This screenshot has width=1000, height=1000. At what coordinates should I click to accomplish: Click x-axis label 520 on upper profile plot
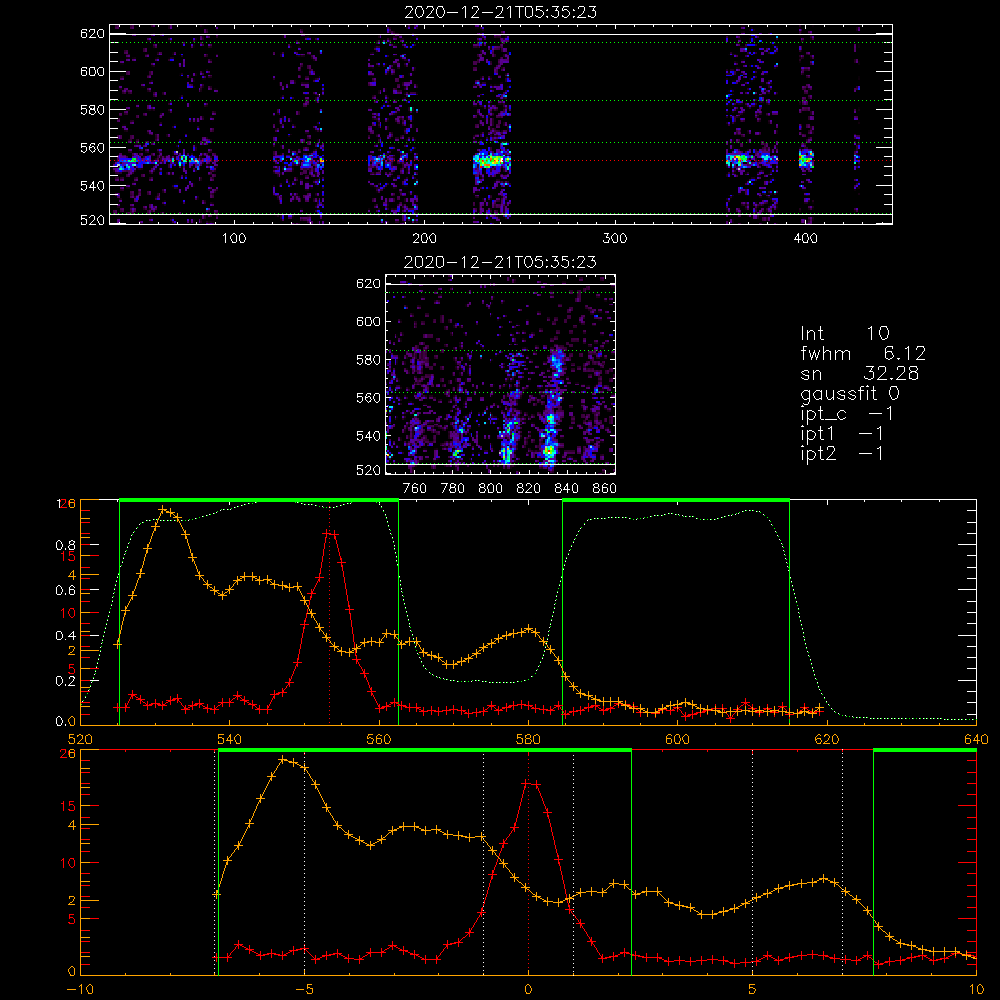point(80,740)
